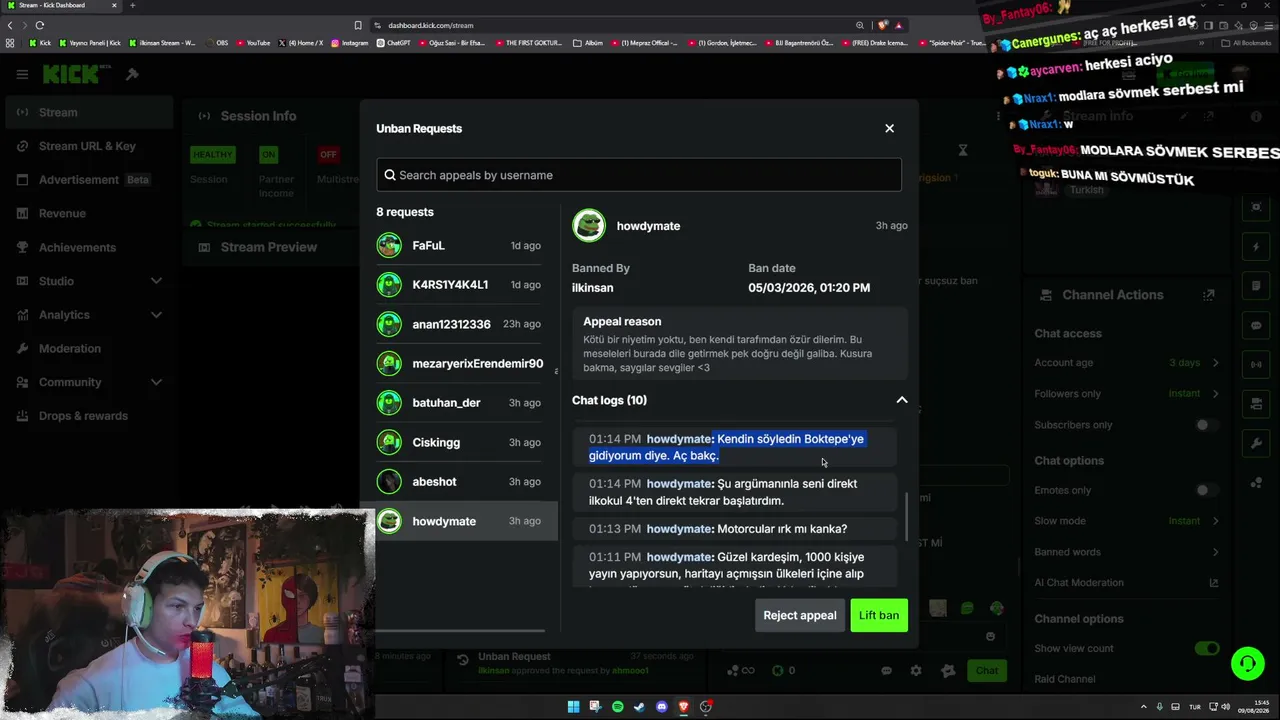1280x720 pixels.
Task: Open Account age setting chevron
Action: pos(1215,363)
